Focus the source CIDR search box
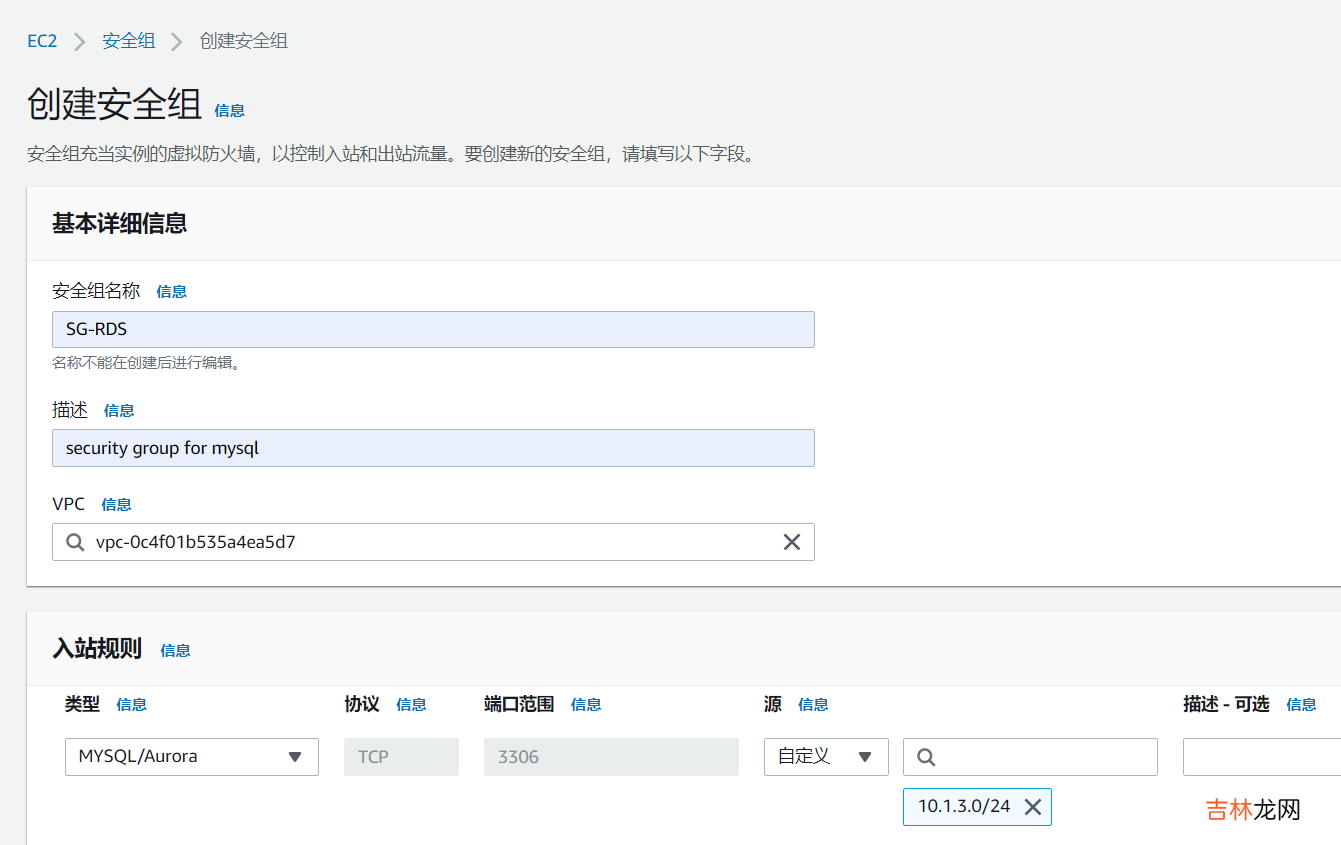1341x845 pixels. coord(1030,757)
